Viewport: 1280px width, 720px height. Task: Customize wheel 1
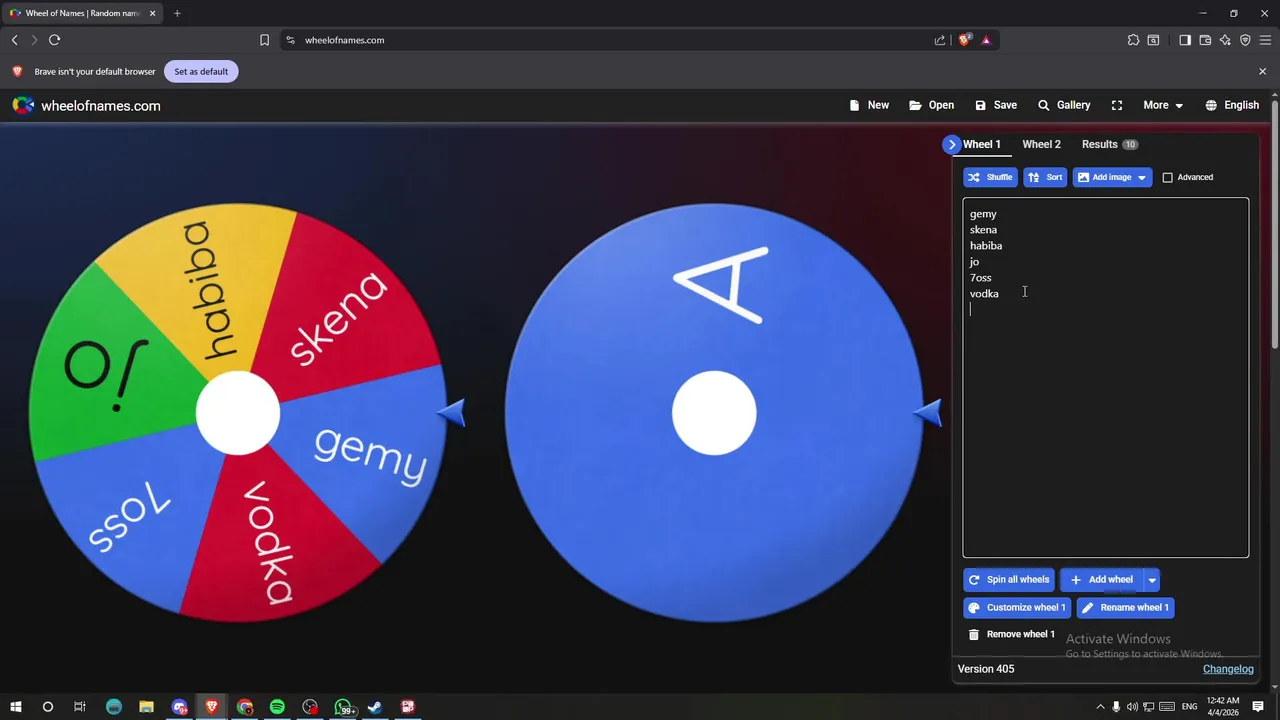pos(1017,608)
